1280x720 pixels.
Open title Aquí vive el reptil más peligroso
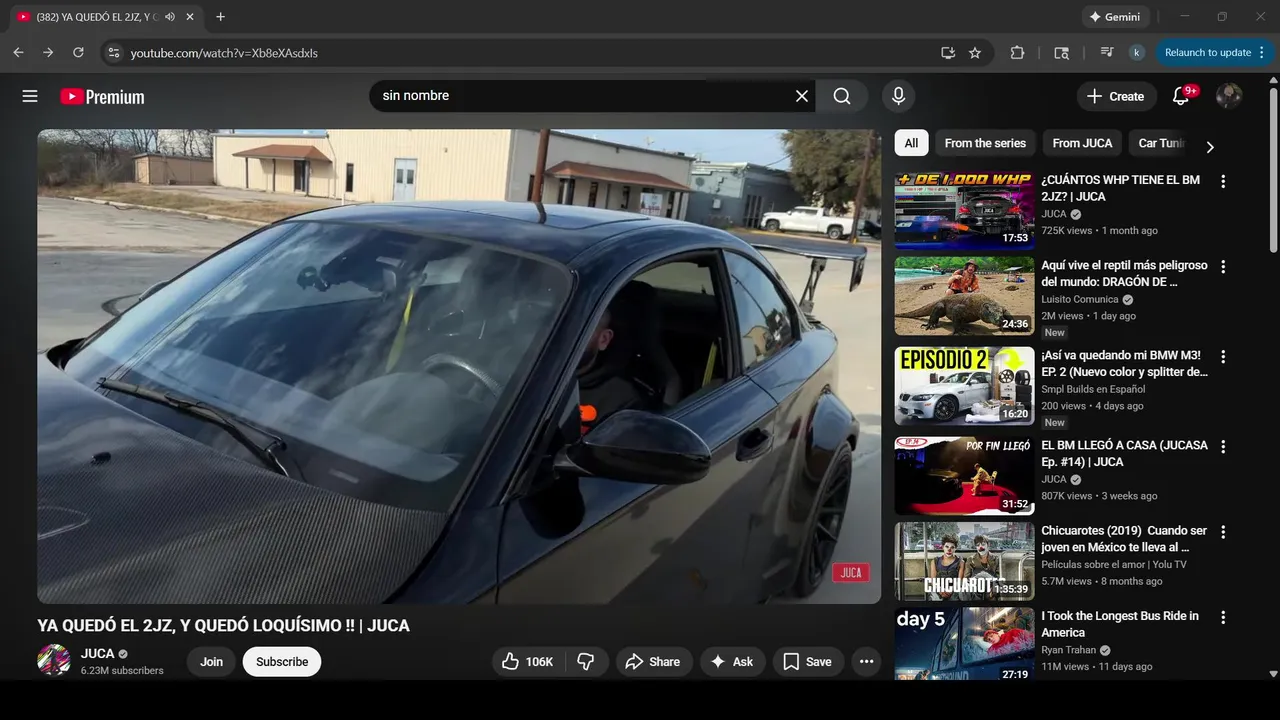tap(1124, 274)
